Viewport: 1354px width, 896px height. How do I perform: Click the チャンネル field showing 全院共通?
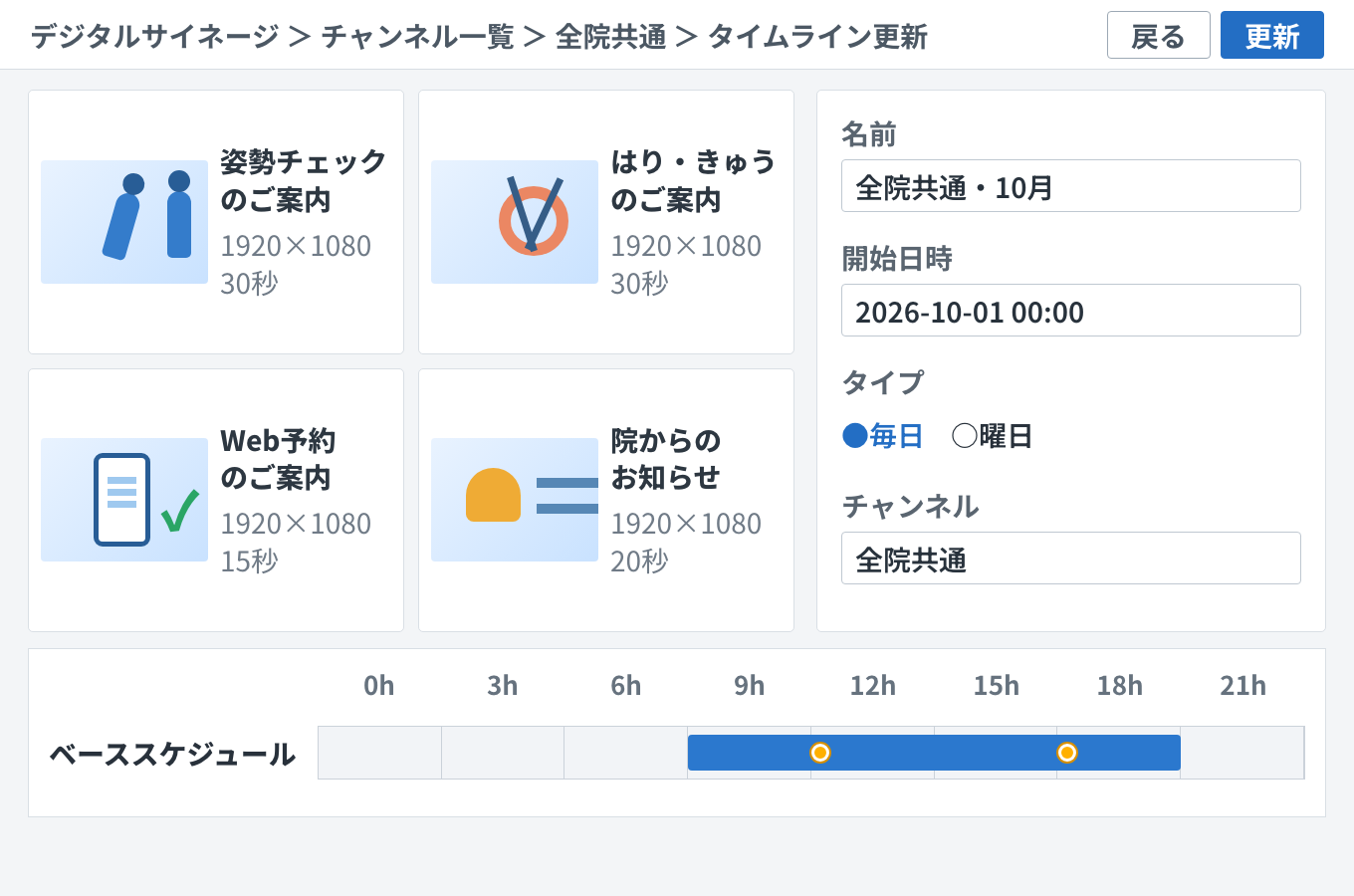pos(1071,559)
